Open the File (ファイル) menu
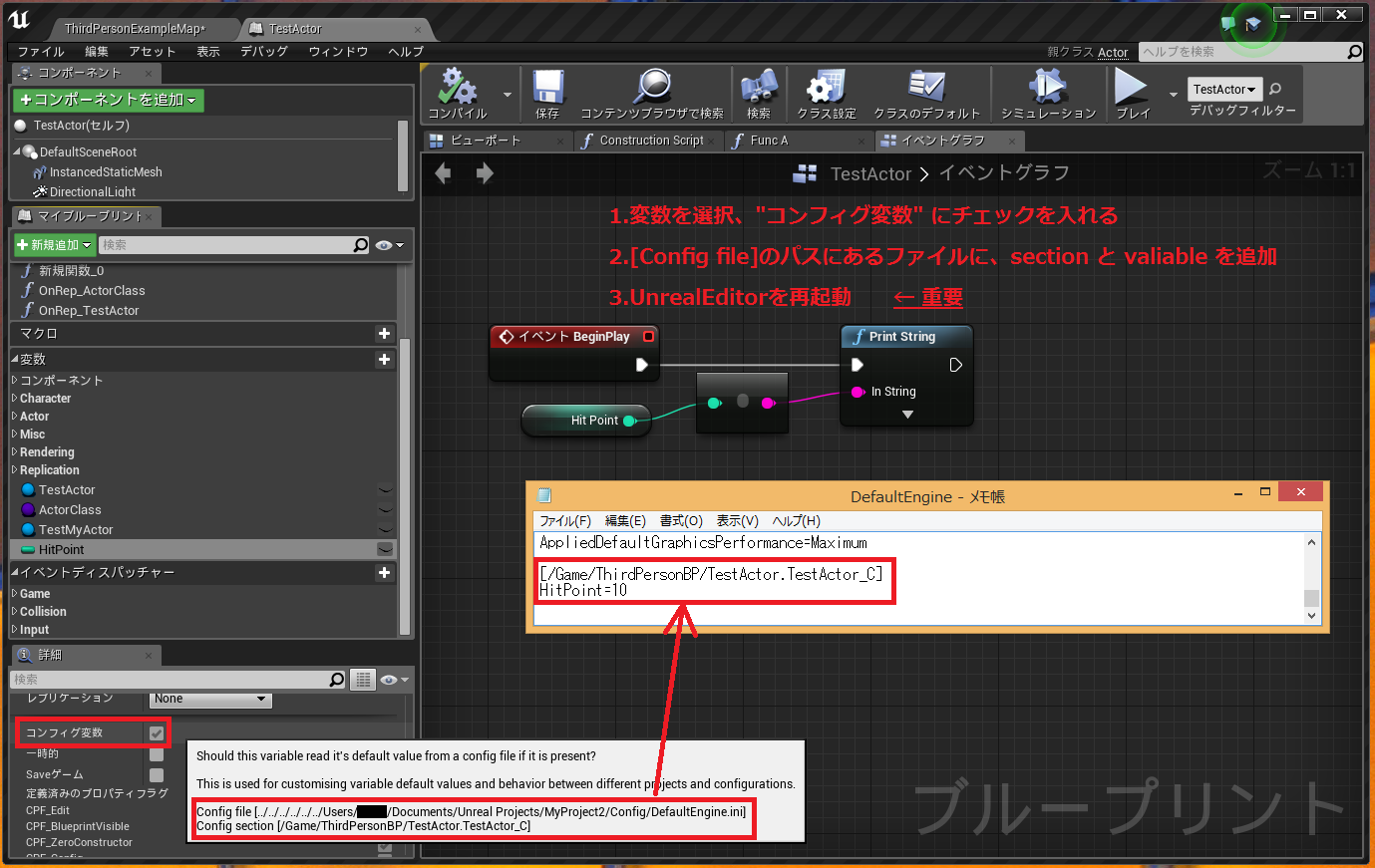1375x868 pixels. [41, 52]
